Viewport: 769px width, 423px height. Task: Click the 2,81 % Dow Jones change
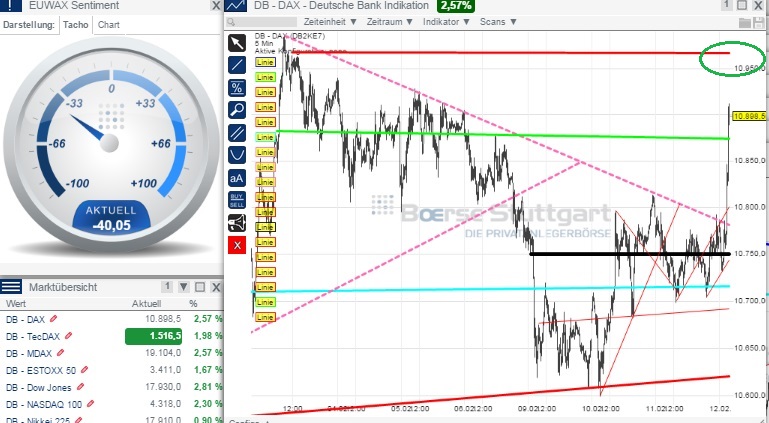click(208, 387)
